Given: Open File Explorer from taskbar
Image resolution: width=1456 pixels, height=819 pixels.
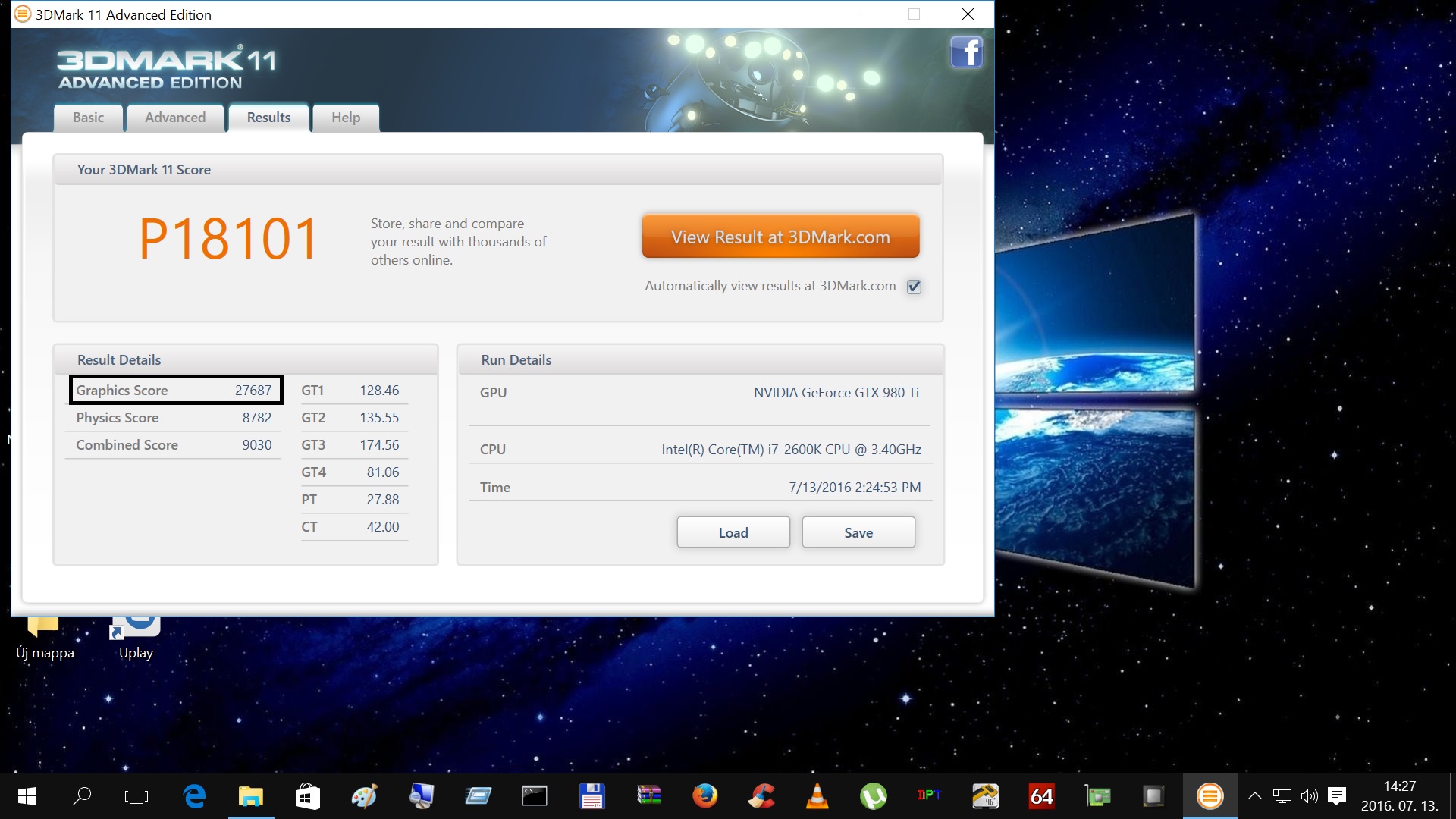Looking at the screenshot, I should click(251, 796).
